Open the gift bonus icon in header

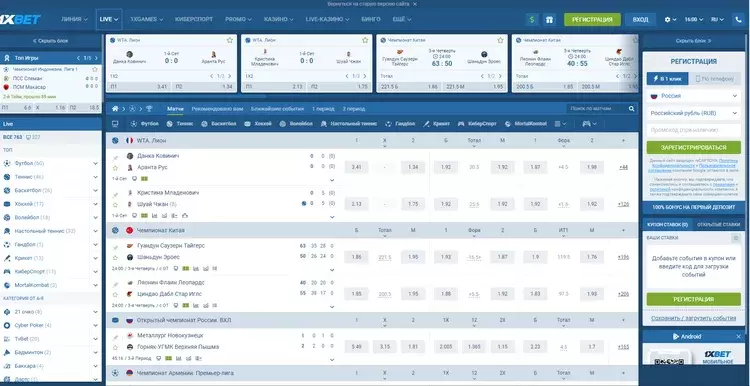tap(549, 20)
